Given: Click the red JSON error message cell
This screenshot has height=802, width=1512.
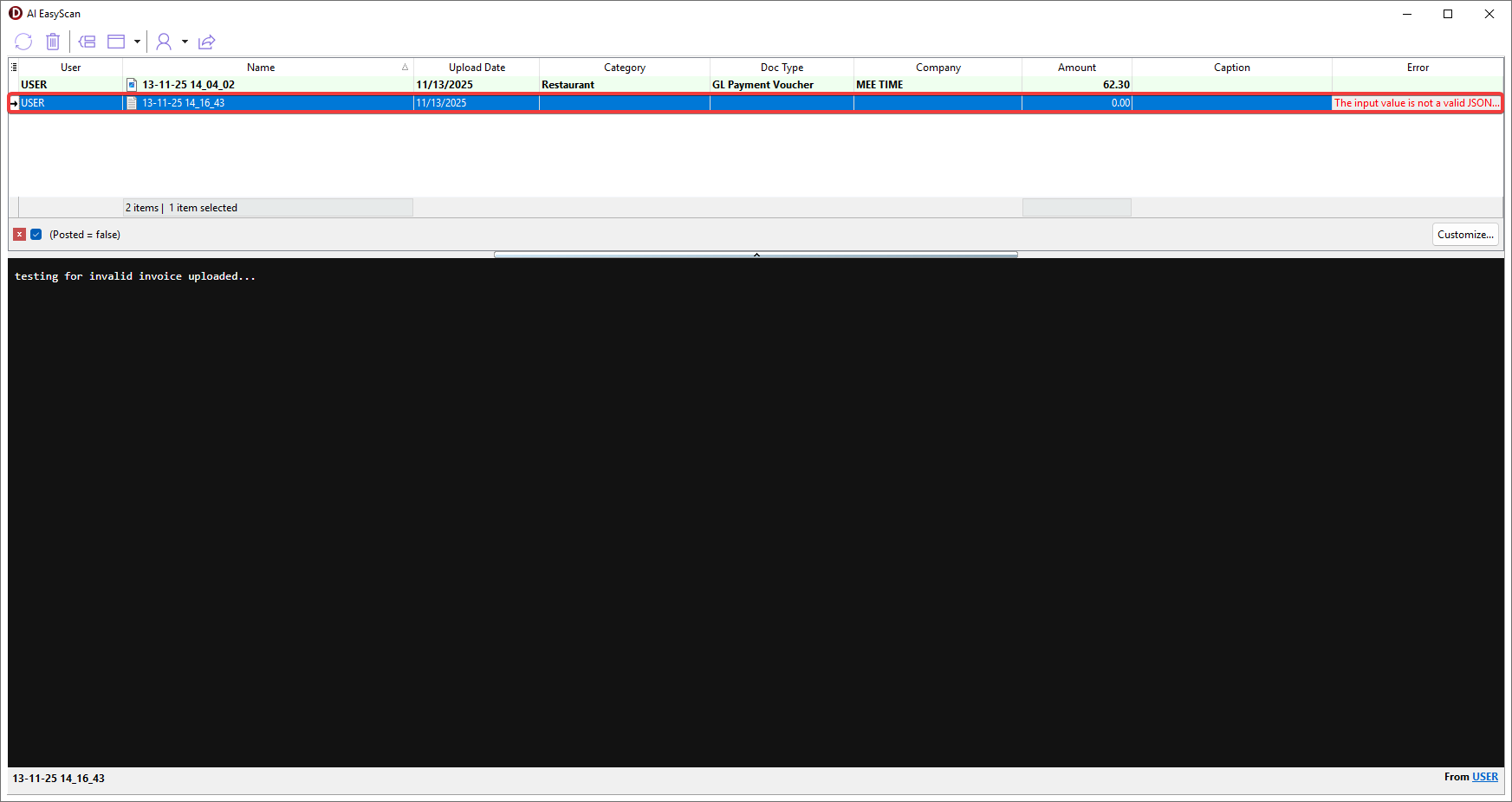Looking at the screenshot, I should [x=1416, y=103].
